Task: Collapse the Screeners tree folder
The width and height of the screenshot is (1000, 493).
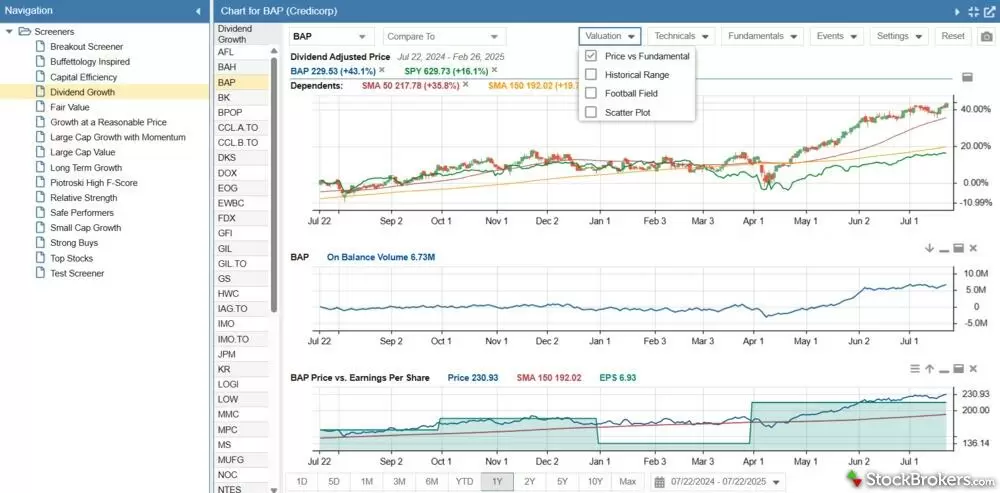Action: pyautogui.click(x=10, y=31)
